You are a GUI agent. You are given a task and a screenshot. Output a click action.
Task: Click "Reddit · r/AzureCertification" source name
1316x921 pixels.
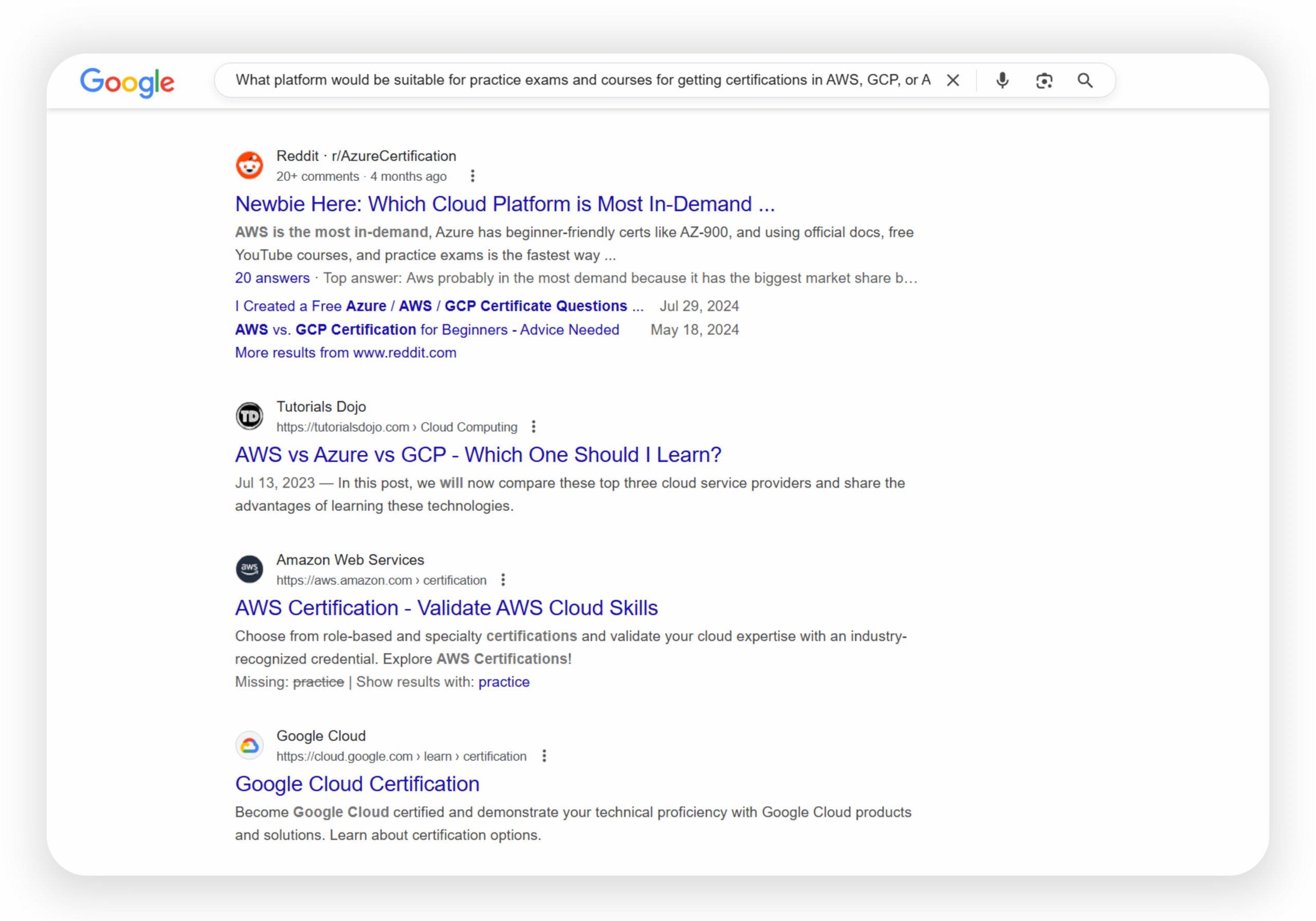coord(366,156)
